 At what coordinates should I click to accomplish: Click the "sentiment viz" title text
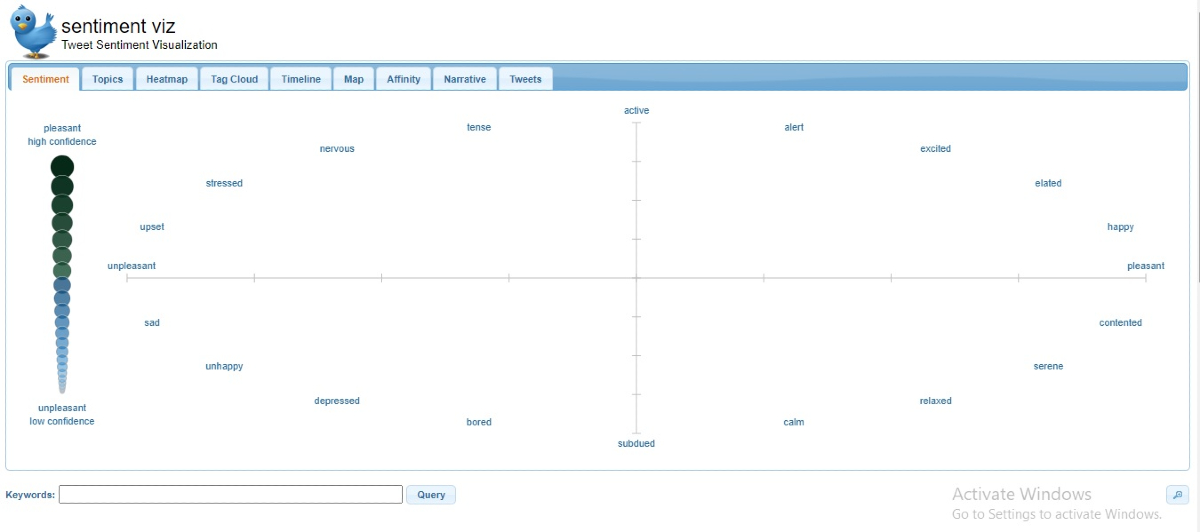[x=118, y=27]
